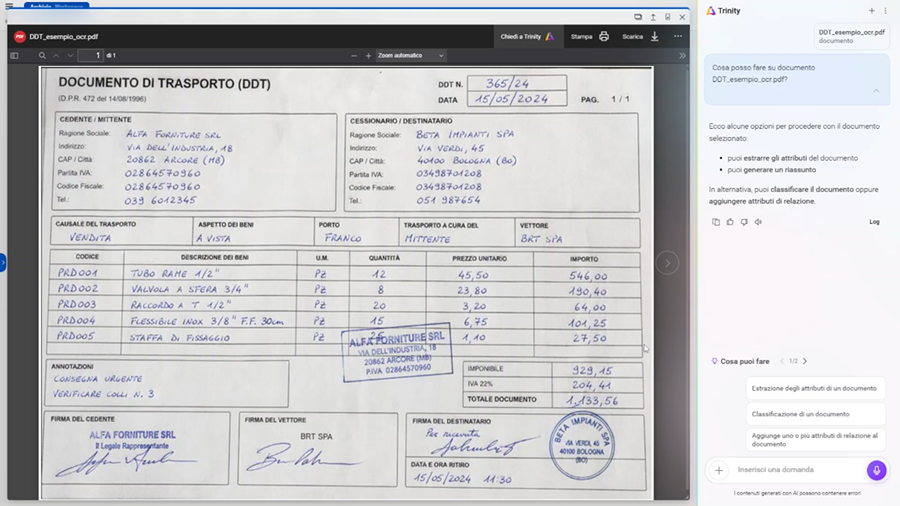The width and height of the screenshot is (900, 506).
Task: Close the document viewer window
Action: coord(682,17)
